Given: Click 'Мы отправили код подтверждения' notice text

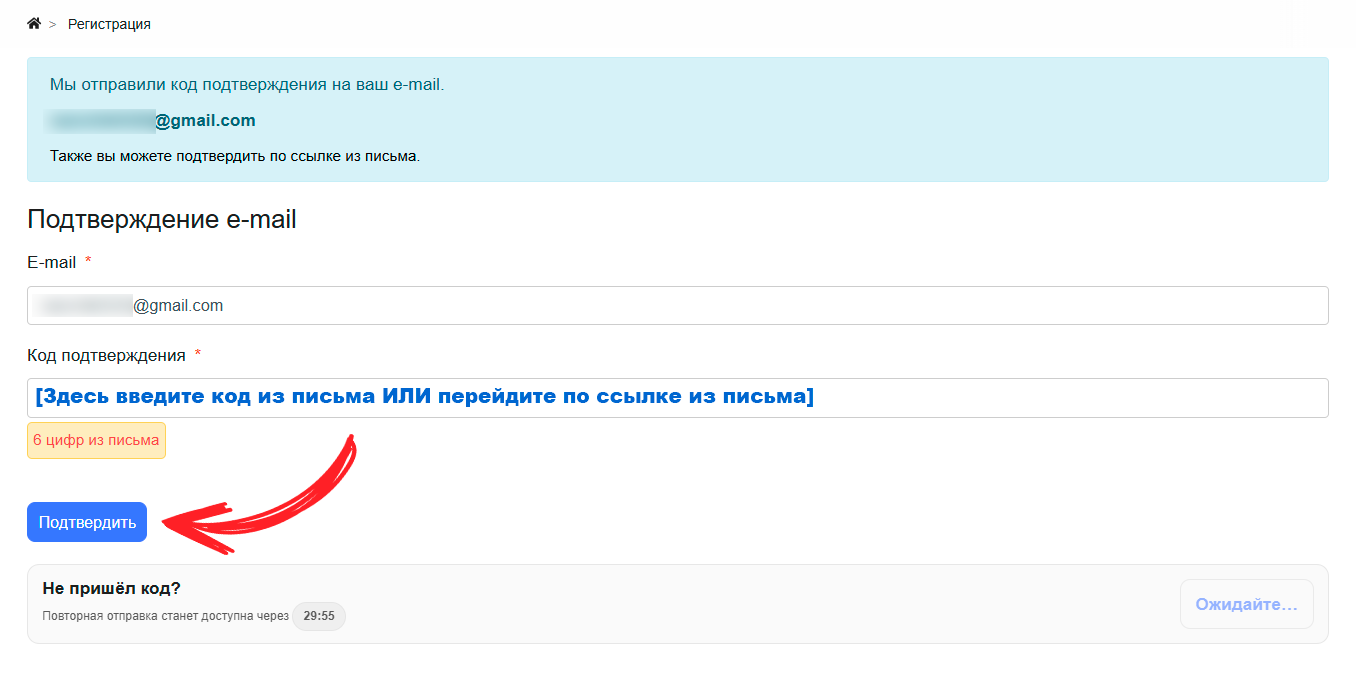Looking at the screenshot, I should tap(246, 85).
